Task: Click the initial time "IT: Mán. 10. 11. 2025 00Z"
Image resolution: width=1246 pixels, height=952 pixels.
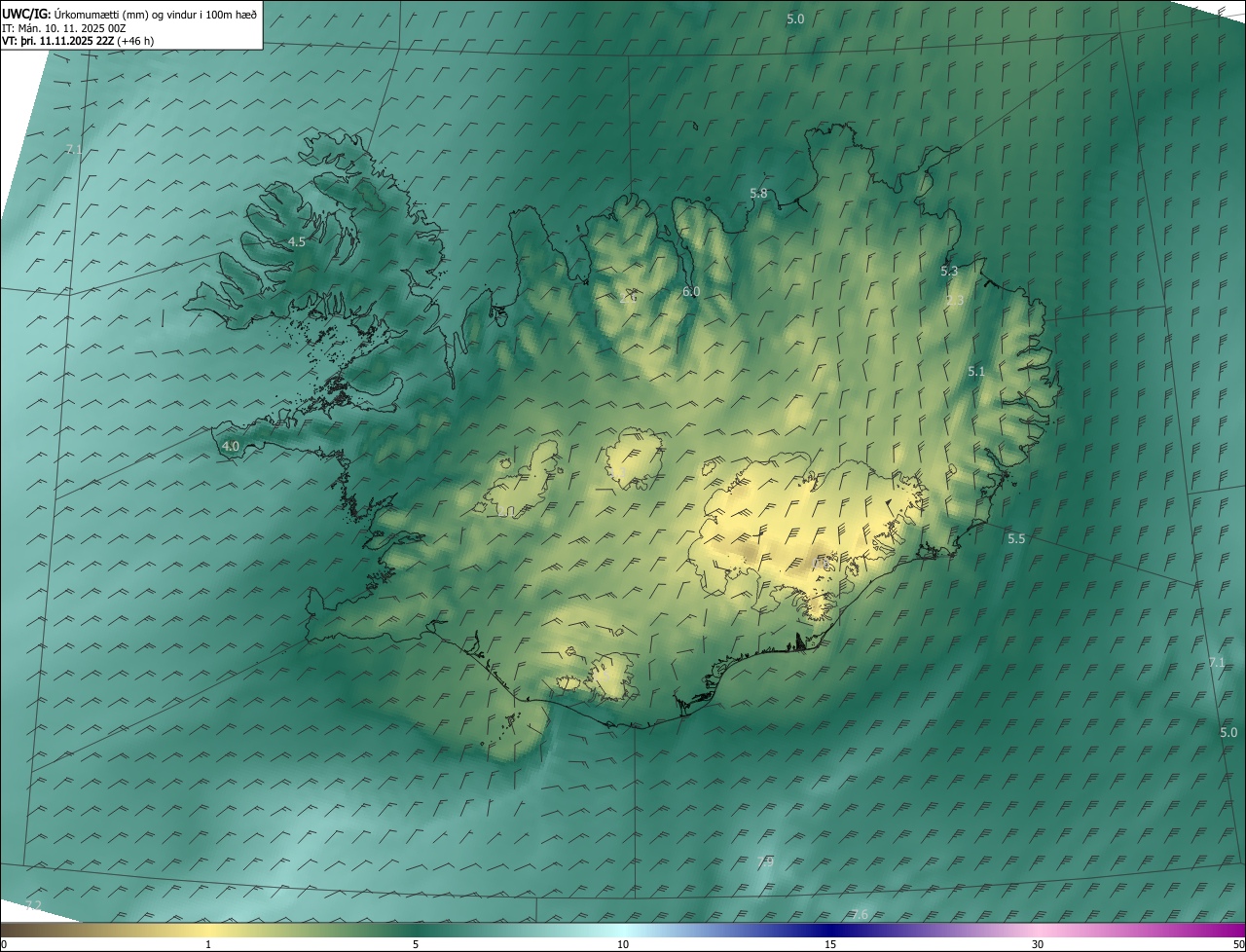Action: click(x=64, y=27)
